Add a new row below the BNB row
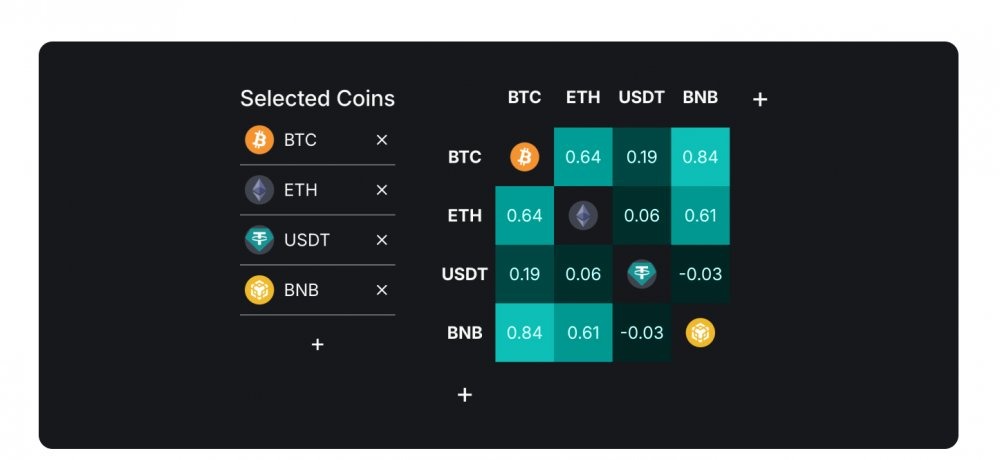This screenshot has width=1000, height=460. [465, 395]
